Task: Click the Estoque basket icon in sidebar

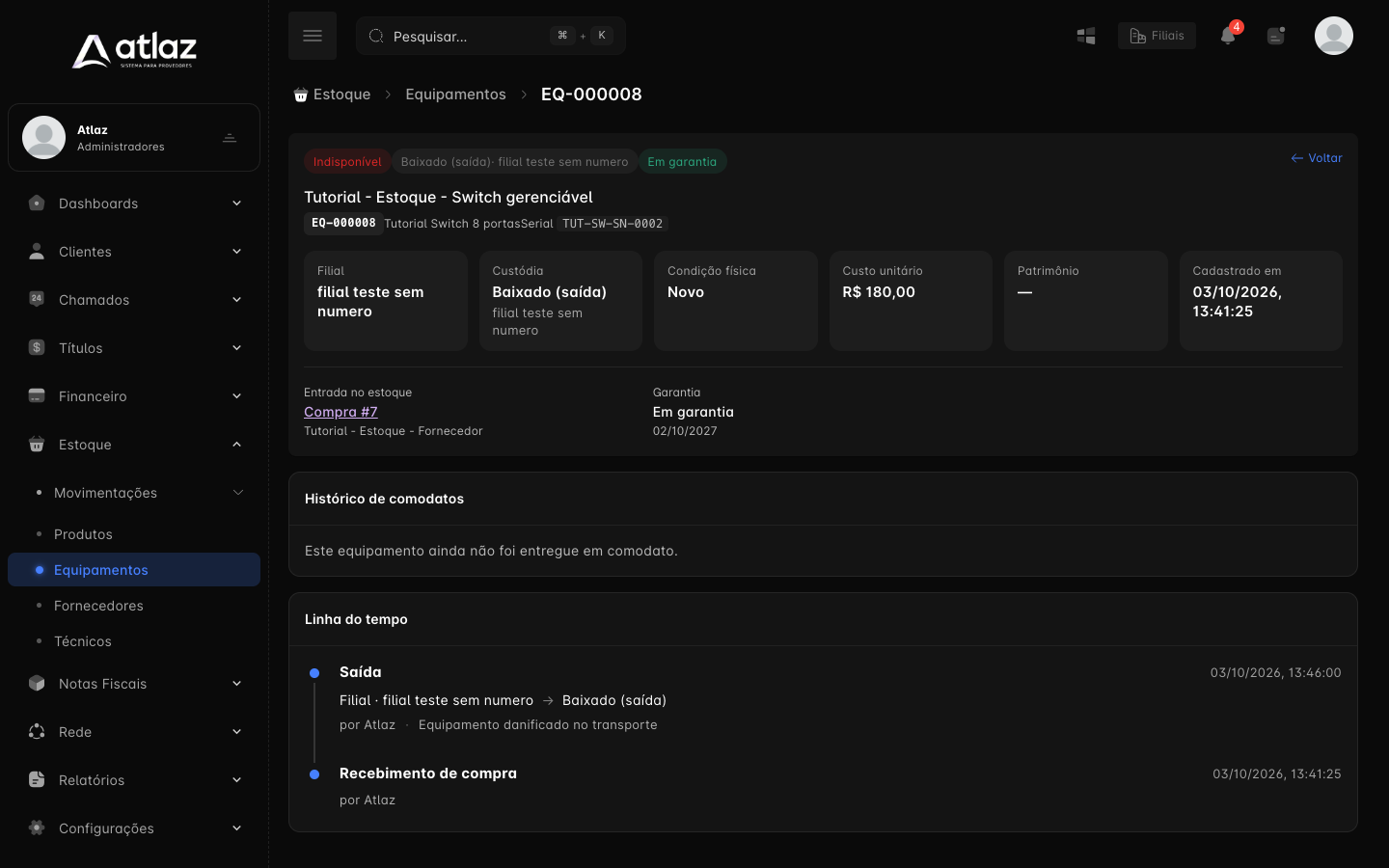Action: [x=37, y=444]
